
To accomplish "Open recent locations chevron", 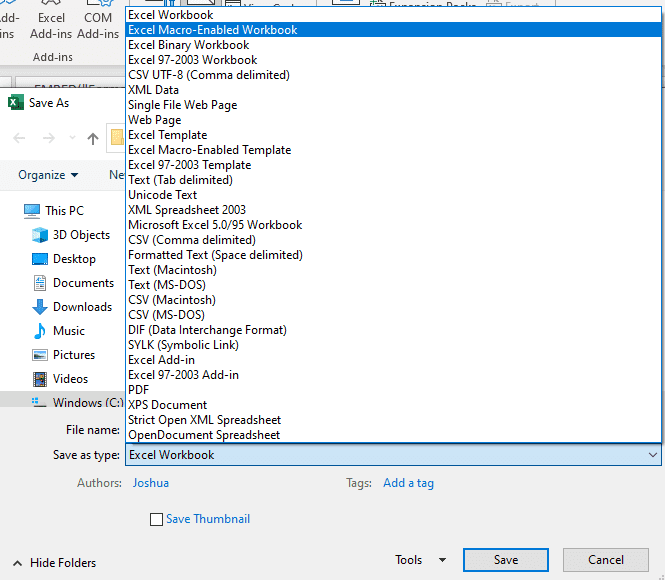I will click(x=72, y=137).
